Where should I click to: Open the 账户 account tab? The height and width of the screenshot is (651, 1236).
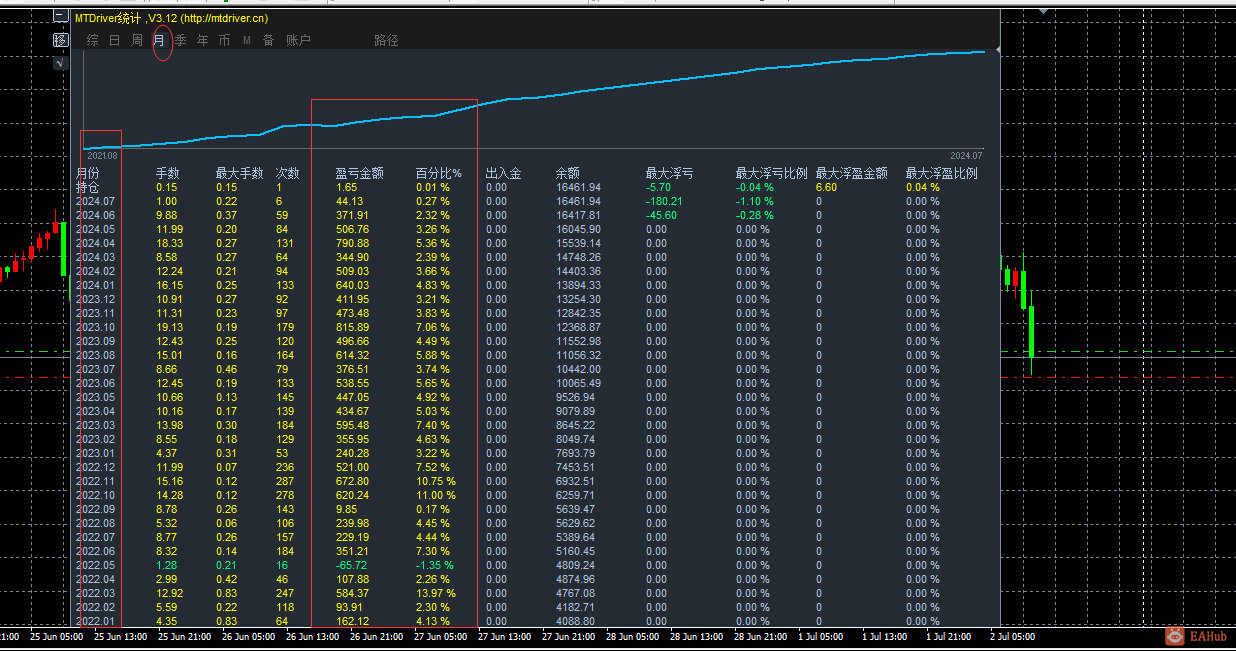tap(298, 40)
